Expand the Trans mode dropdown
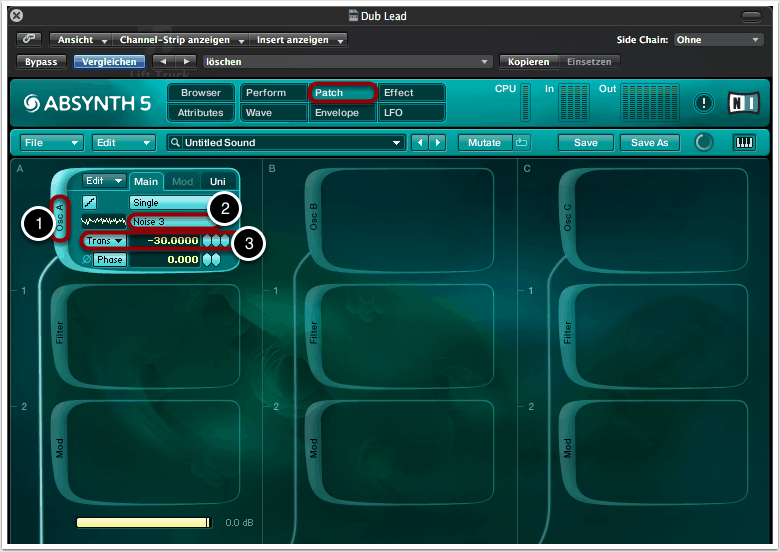The image size is (780, 552). pos(104,241)
